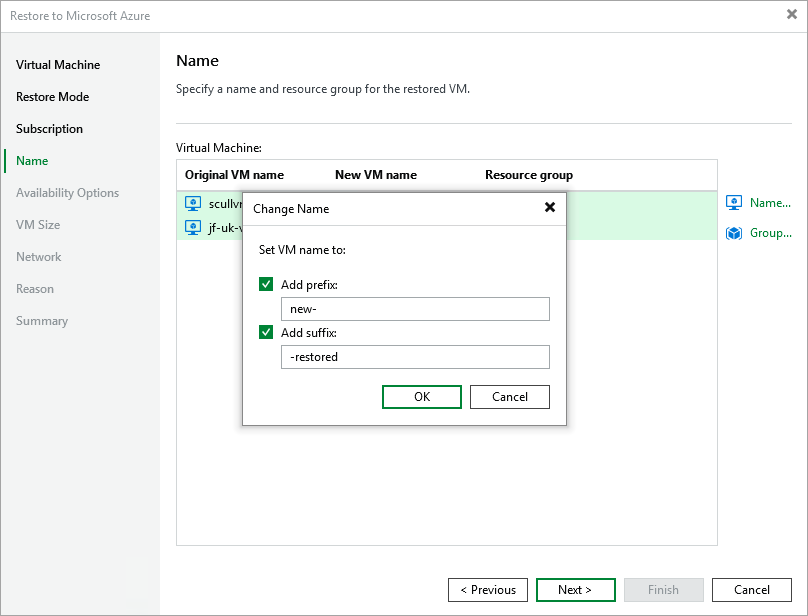The image size is (808, 616).
Task: Close the Change Name dialog with X
Action: (550, 207)
